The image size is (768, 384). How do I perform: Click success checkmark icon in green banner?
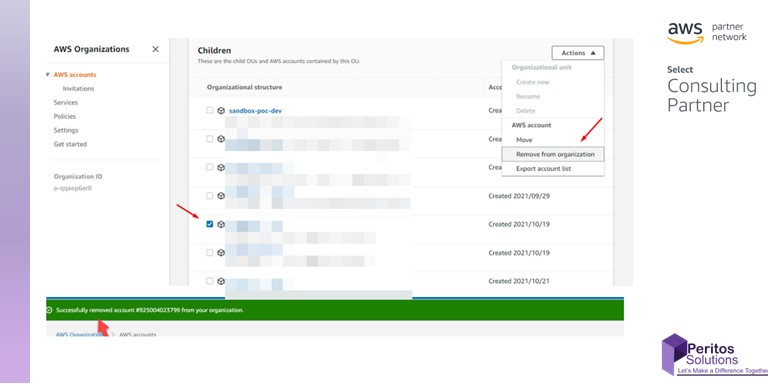[49, 310]
